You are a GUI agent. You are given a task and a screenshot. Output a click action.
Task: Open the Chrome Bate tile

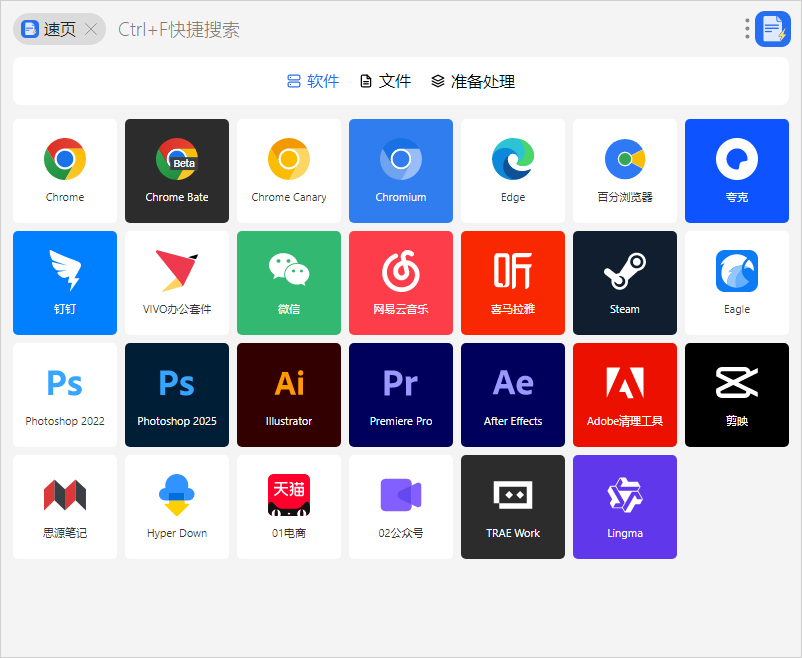177,171
